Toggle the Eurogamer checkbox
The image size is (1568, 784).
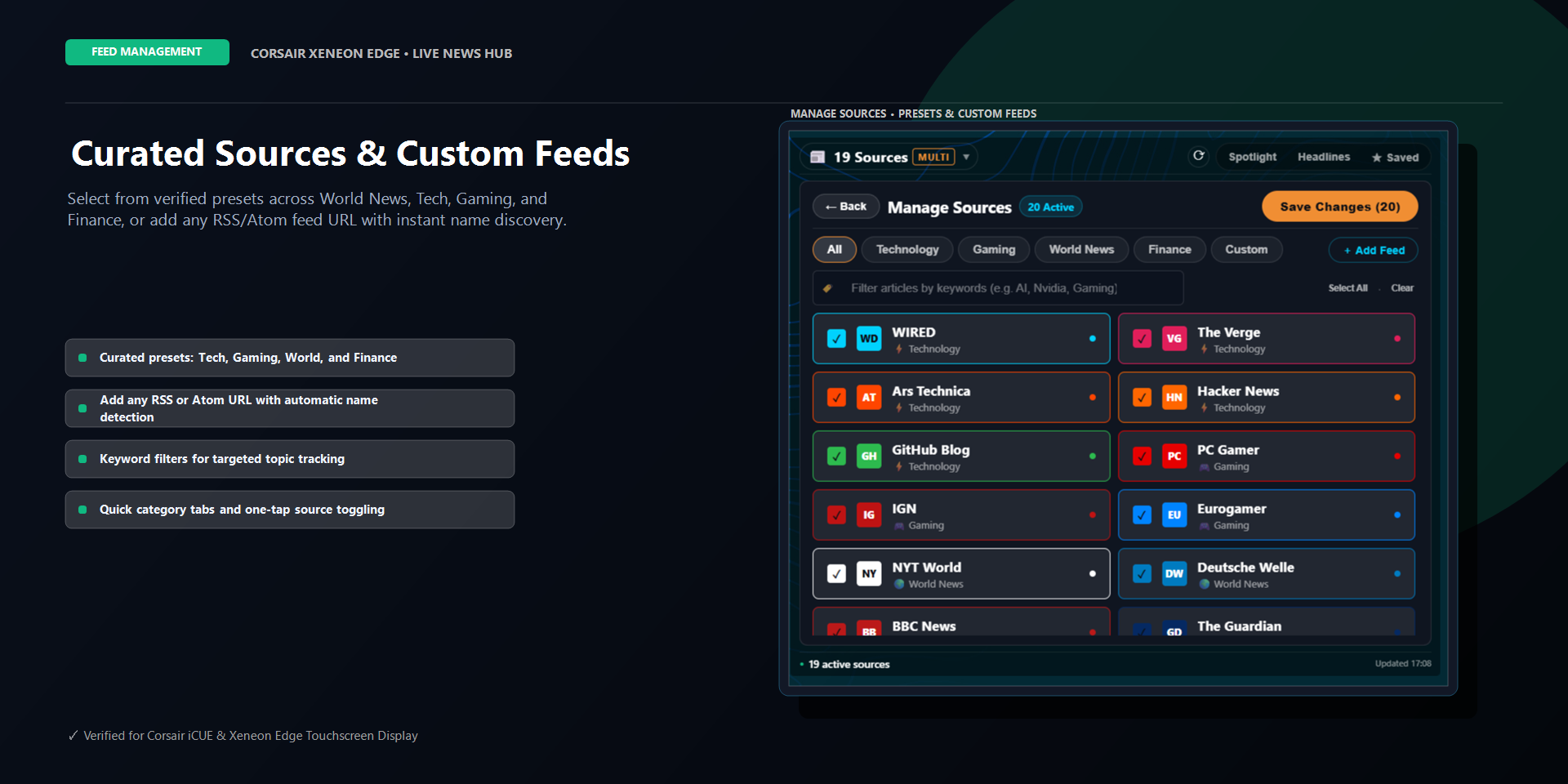1142,514
